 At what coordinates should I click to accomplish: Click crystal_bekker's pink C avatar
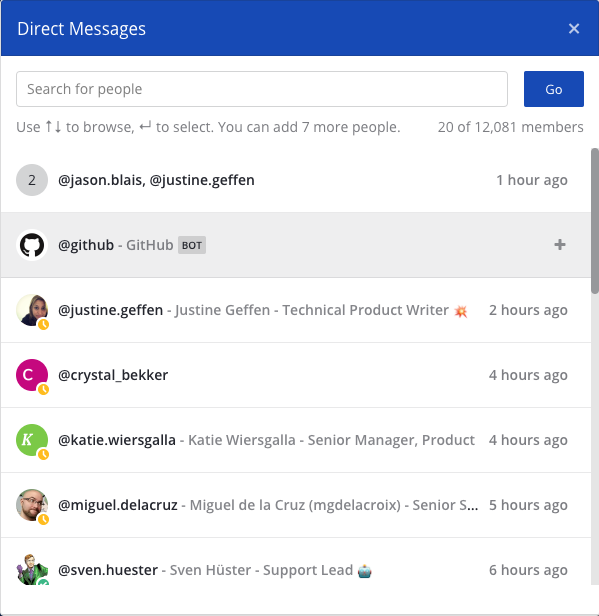tap(32, 375)
